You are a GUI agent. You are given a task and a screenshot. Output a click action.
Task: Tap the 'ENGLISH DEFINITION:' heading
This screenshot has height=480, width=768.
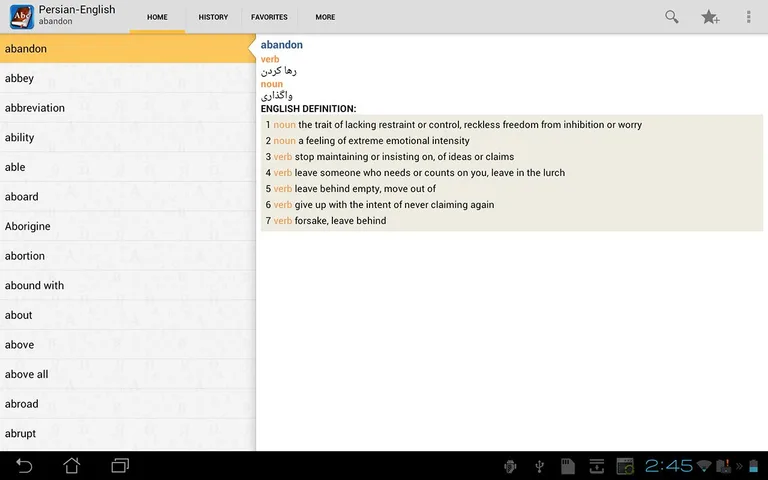click(309, 109)
